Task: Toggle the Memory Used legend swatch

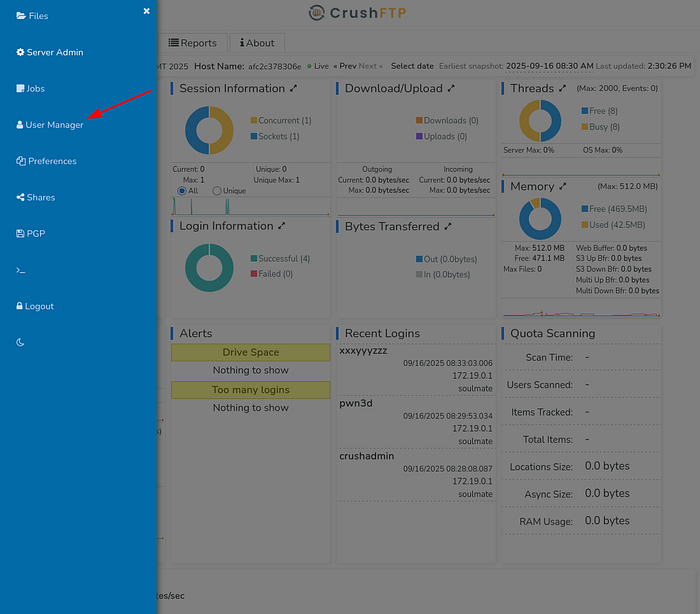Action: point(585,225)
